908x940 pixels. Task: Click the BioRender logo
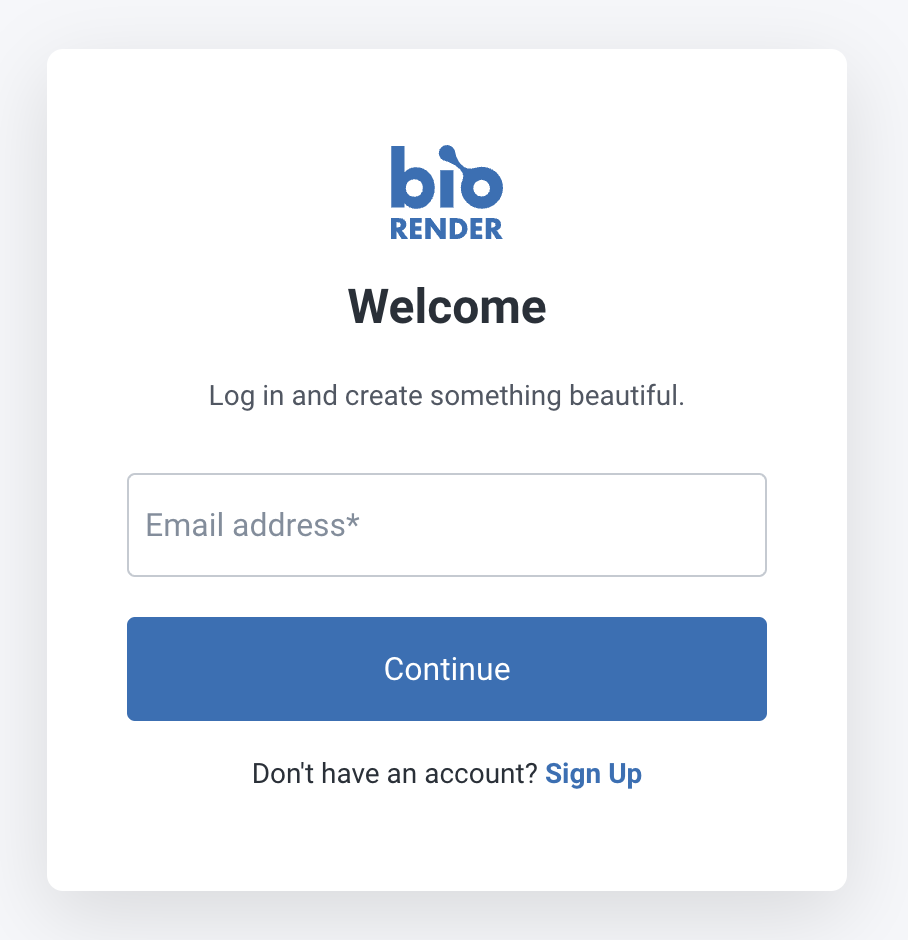click(x=446, y=193)
